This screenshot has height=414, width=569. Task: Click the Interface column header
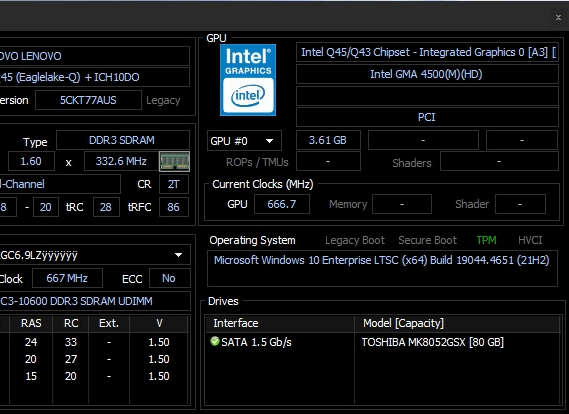click(280, 323)
